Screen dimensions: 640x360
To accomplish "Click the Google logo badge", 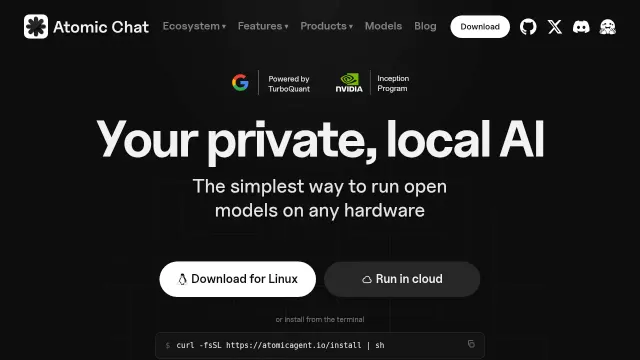I will [x=240, y=82].
